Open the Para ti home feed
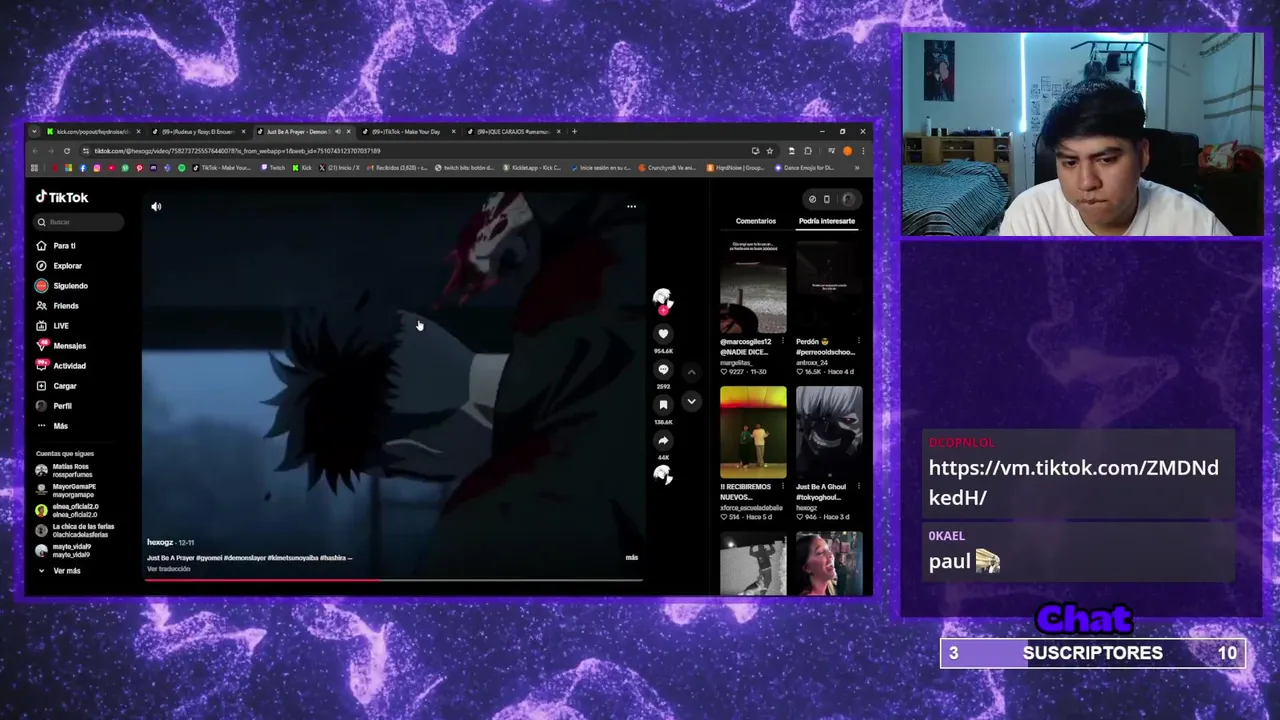Image resolution: width=1280 pixels, height=720 pixels. [56, 246]
